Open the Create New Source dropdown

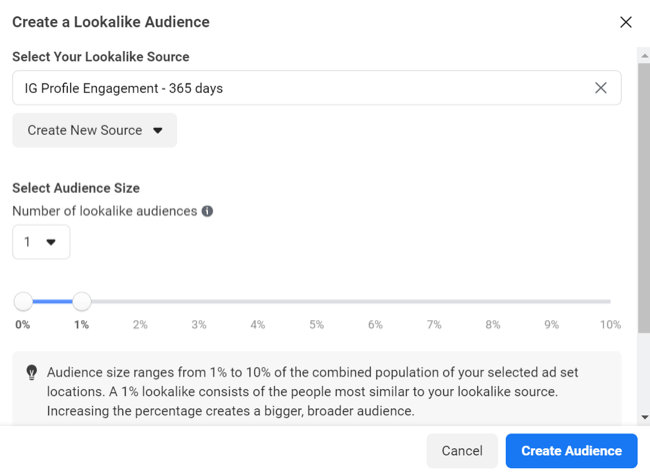(95, 130)
